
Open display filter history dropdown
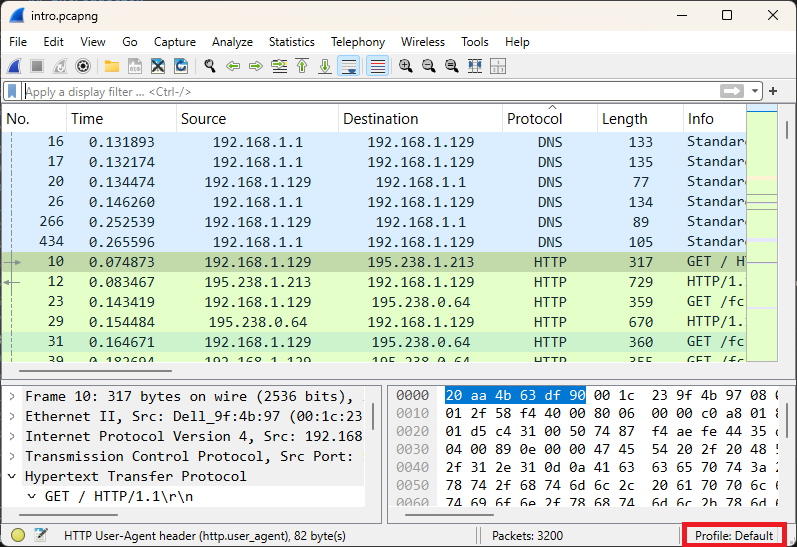pos(755,92)
